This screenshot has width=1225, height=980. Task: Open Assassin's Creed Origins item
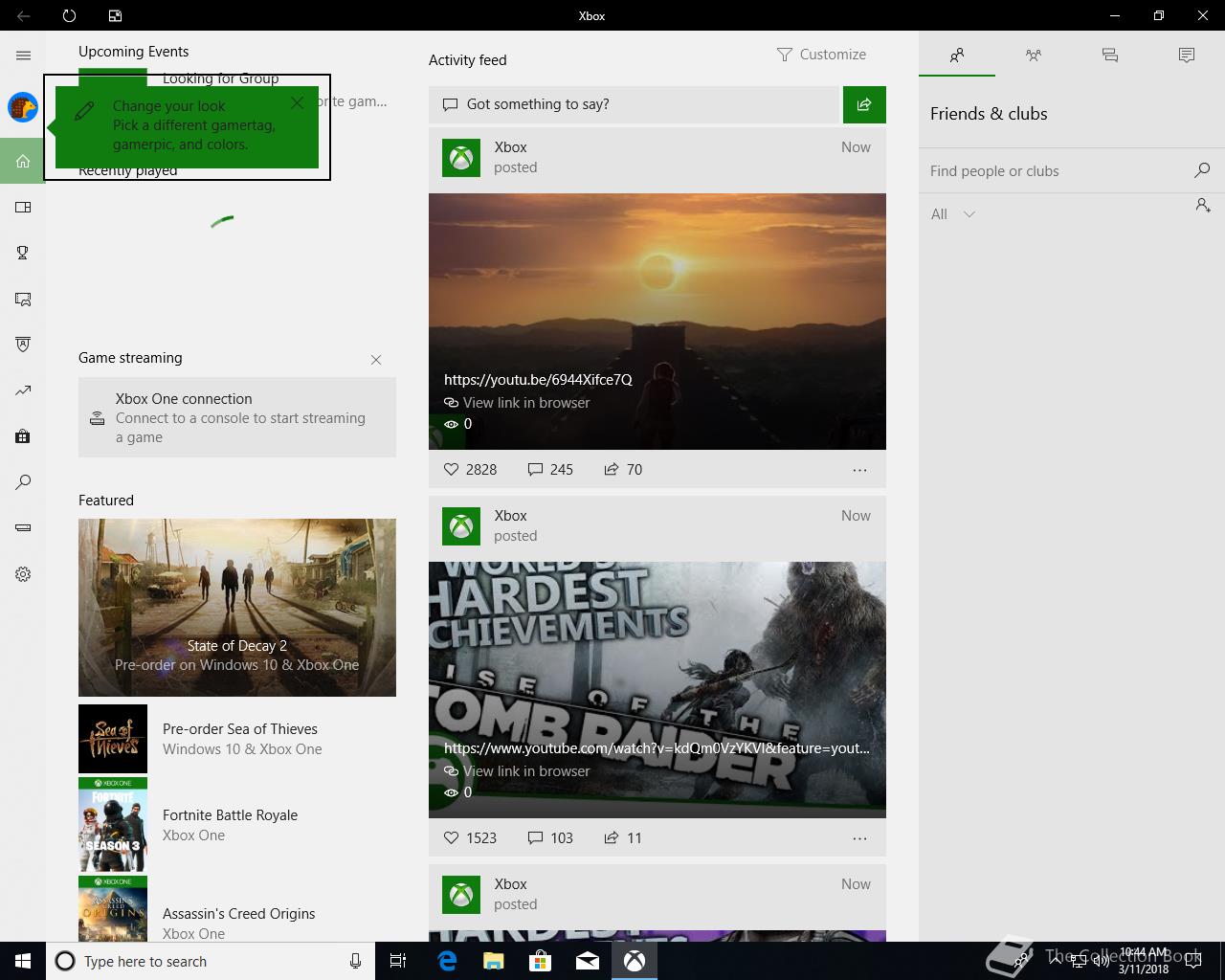[x=237, y=909]
